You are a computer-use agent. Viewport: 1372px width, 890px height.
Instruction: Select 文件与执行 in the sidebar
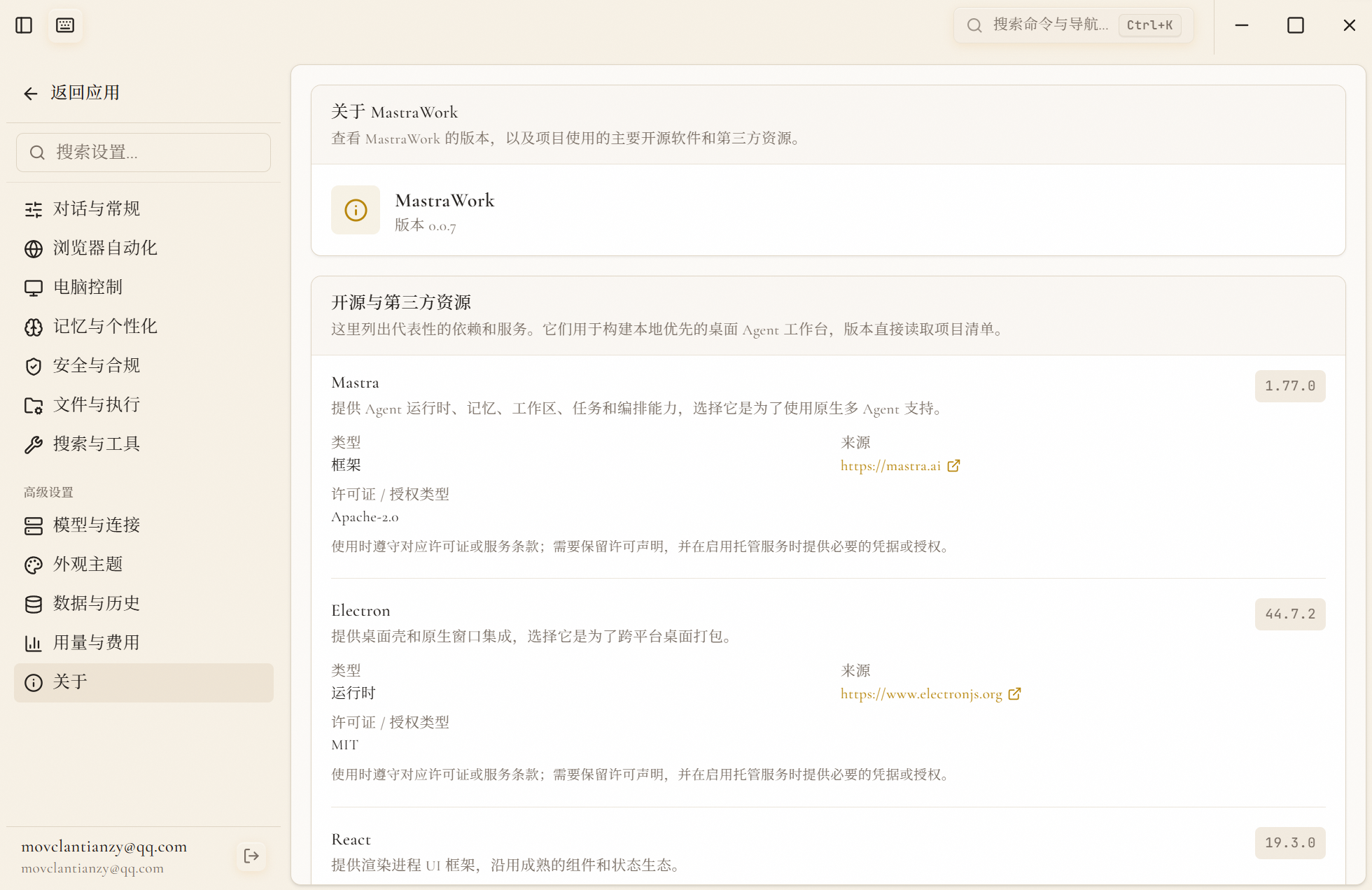pos(143,404)
